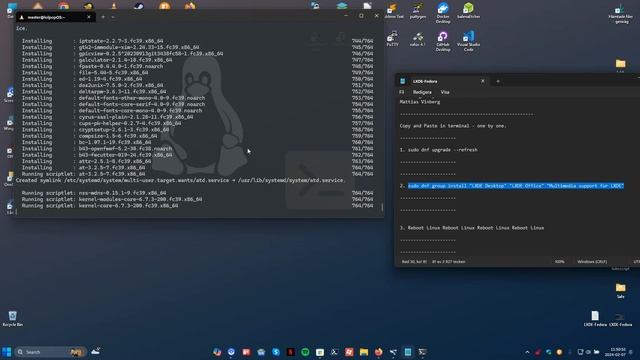Show hidden system tray icons
This screenshot has width=640, height=360.
[527, 352]
